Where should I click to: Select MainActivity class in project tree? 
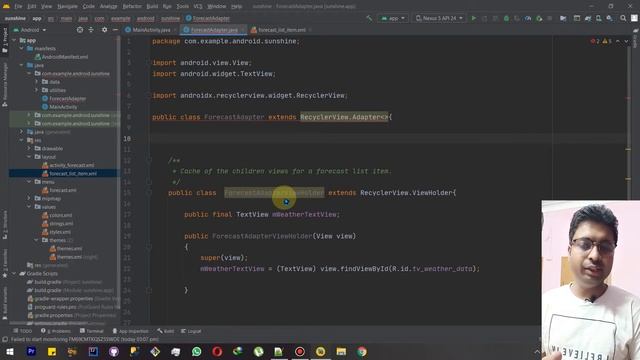coord(60,107)
